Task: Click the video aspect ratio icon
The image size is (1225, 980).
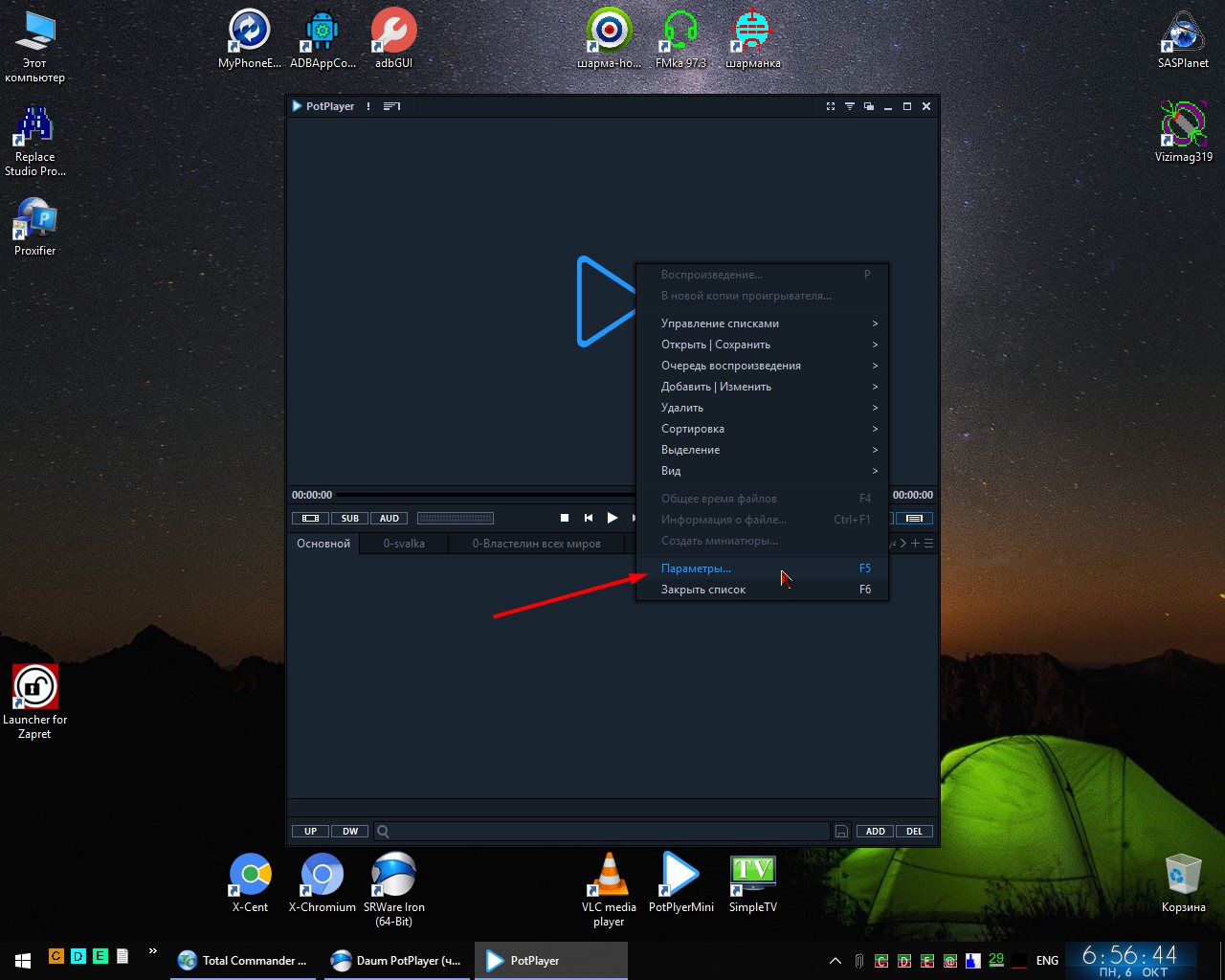Action: (310, 518)
